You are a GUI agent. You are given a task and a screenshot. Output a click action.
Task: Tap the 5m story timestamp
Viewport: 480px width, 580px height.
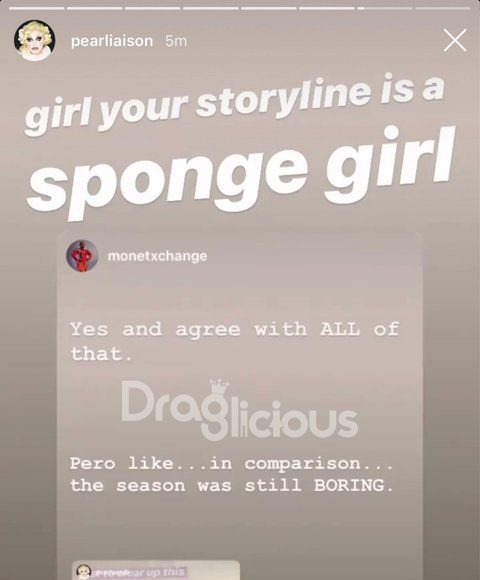176,41
